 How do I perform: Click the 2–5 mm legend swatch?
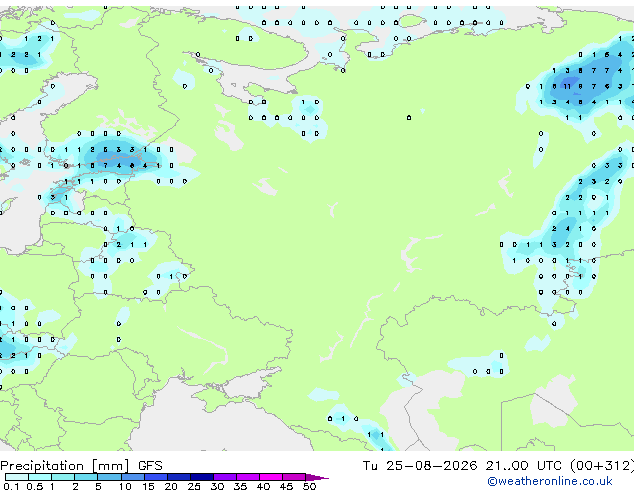click(86, 477)
